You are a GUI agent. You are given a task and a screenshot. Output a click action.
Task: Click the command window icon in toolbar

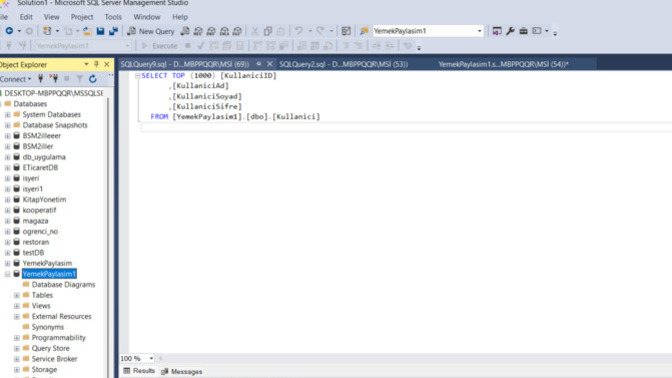537,31
